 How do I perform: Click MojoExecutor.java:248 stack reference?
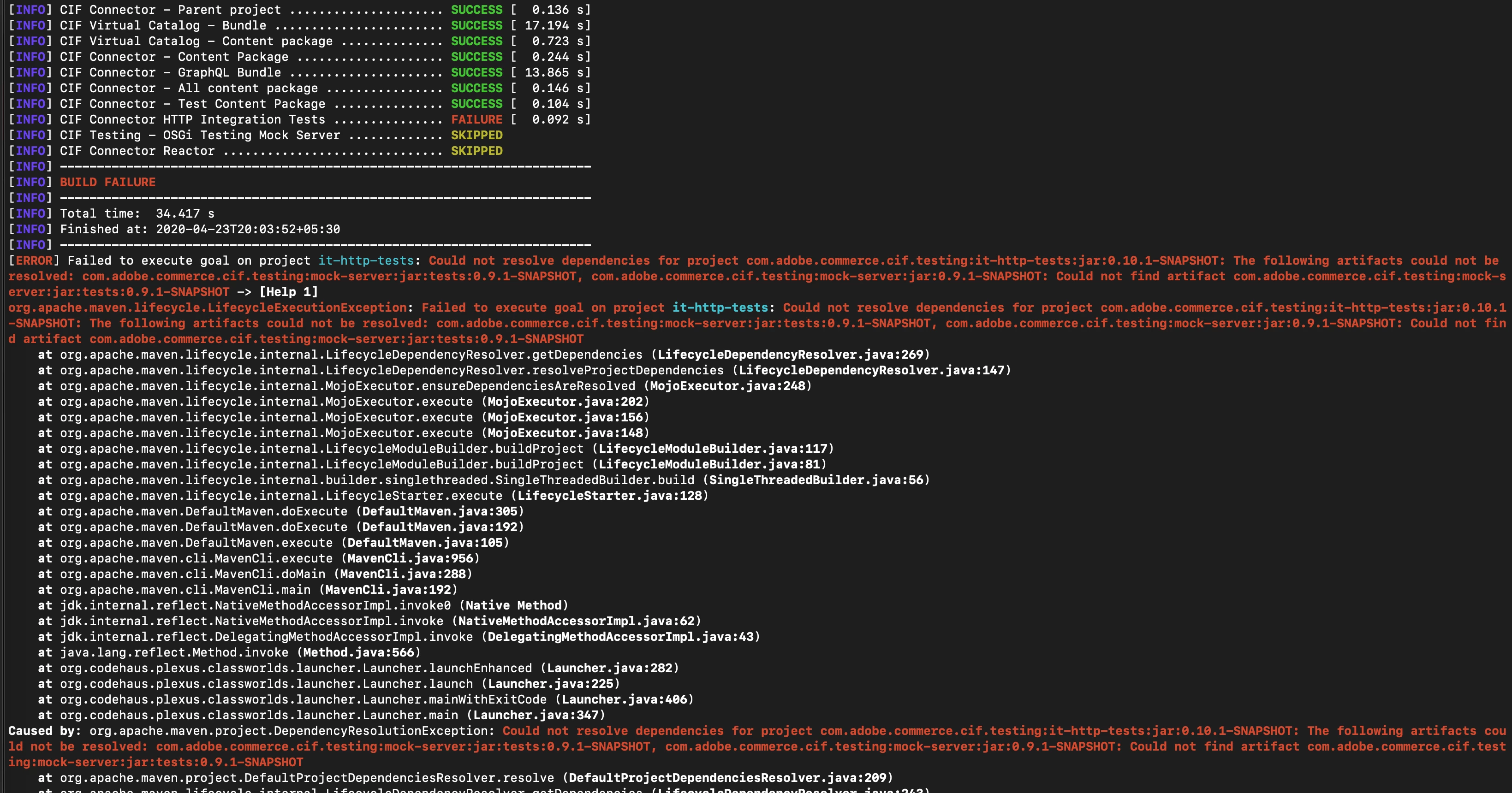tap(727, 386)
